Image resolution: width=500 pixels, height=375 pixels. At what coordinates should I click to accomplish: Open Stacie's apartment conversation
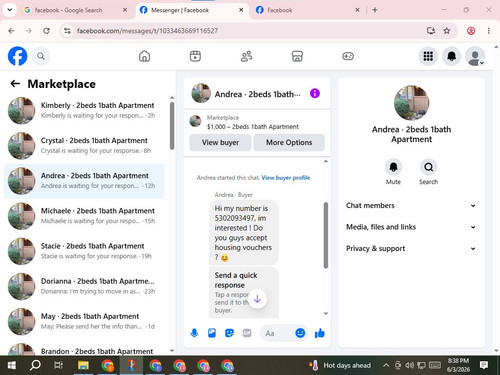(x=85, y=251)
